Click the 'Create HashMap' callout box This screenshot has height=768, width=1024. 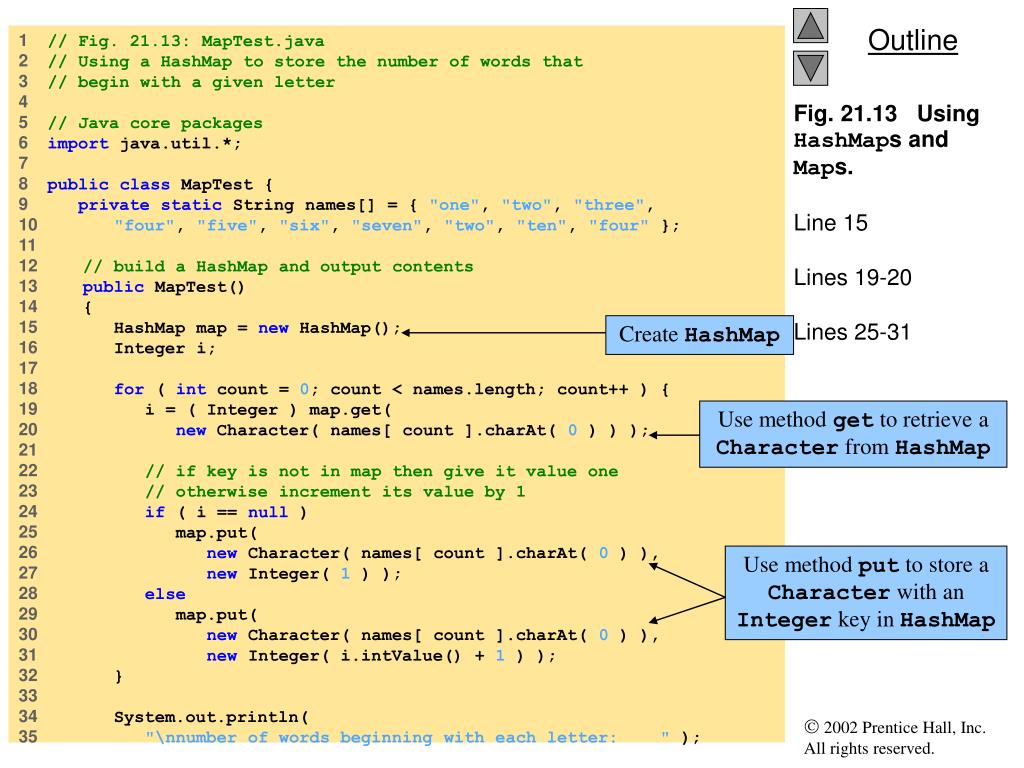pos(697,335)
